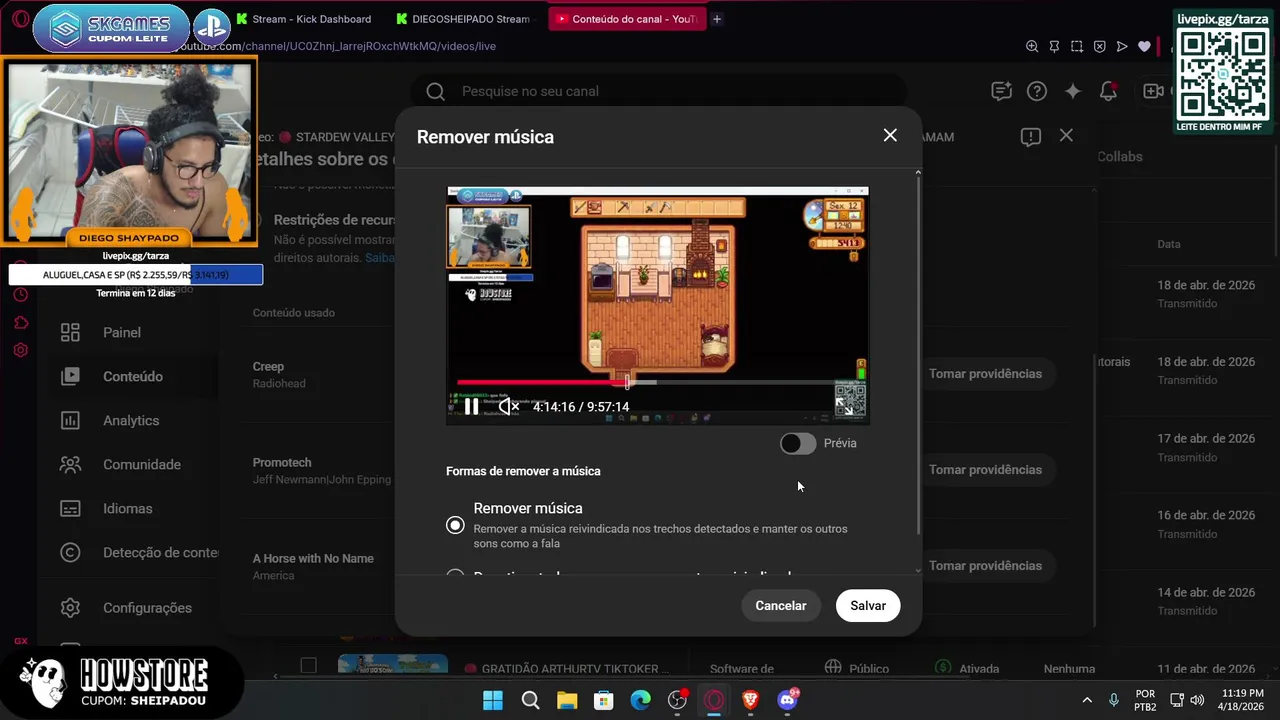The image size is (1280, 720).
Task: Click the ad blocker shield icon
Action: [1099, 46]
